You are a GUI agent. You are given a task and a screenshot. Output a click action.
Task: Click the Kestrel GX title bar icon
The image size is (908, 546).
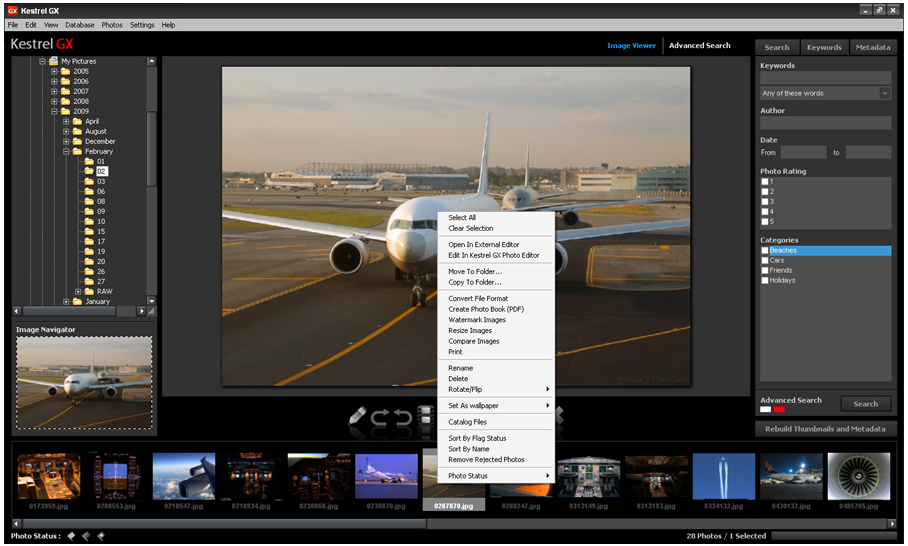12,10
